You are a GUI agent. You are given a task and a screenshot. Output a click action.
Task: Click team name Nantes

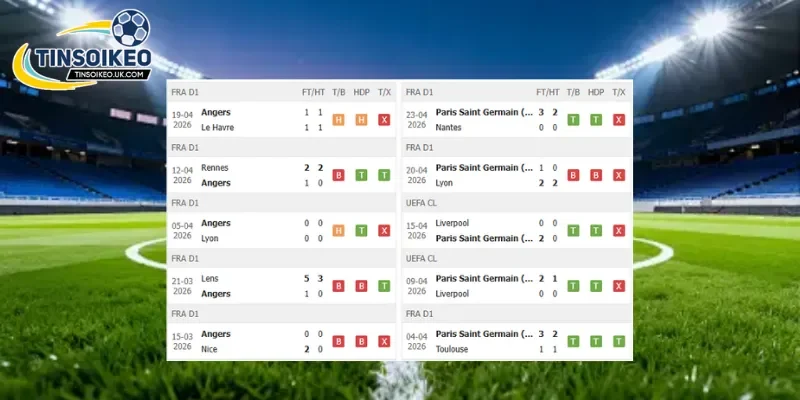[x=448, y=128]
